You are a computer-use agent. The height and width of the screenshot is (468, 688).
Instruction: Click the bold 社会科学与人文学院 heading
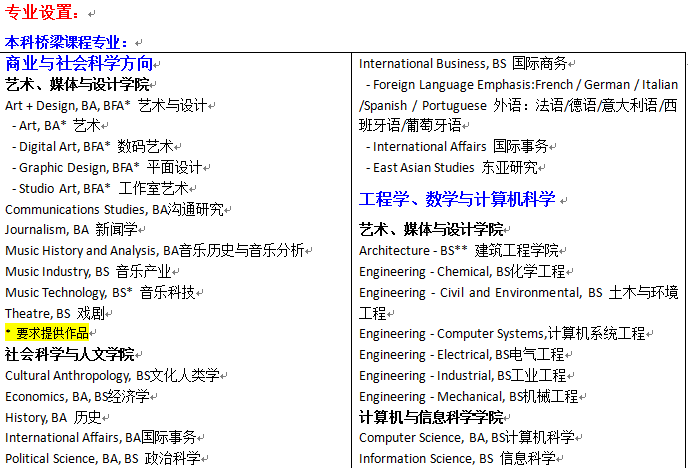click(69, 355)
